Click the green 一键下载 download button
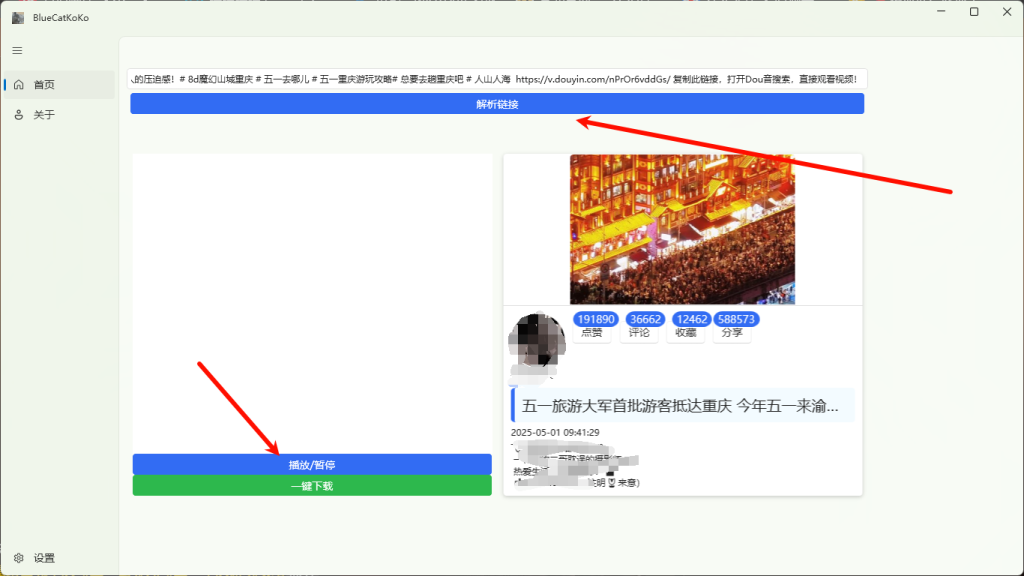The width and height of the screenshot is (1024, 576). pyautogui.click(x=312, y=485)
